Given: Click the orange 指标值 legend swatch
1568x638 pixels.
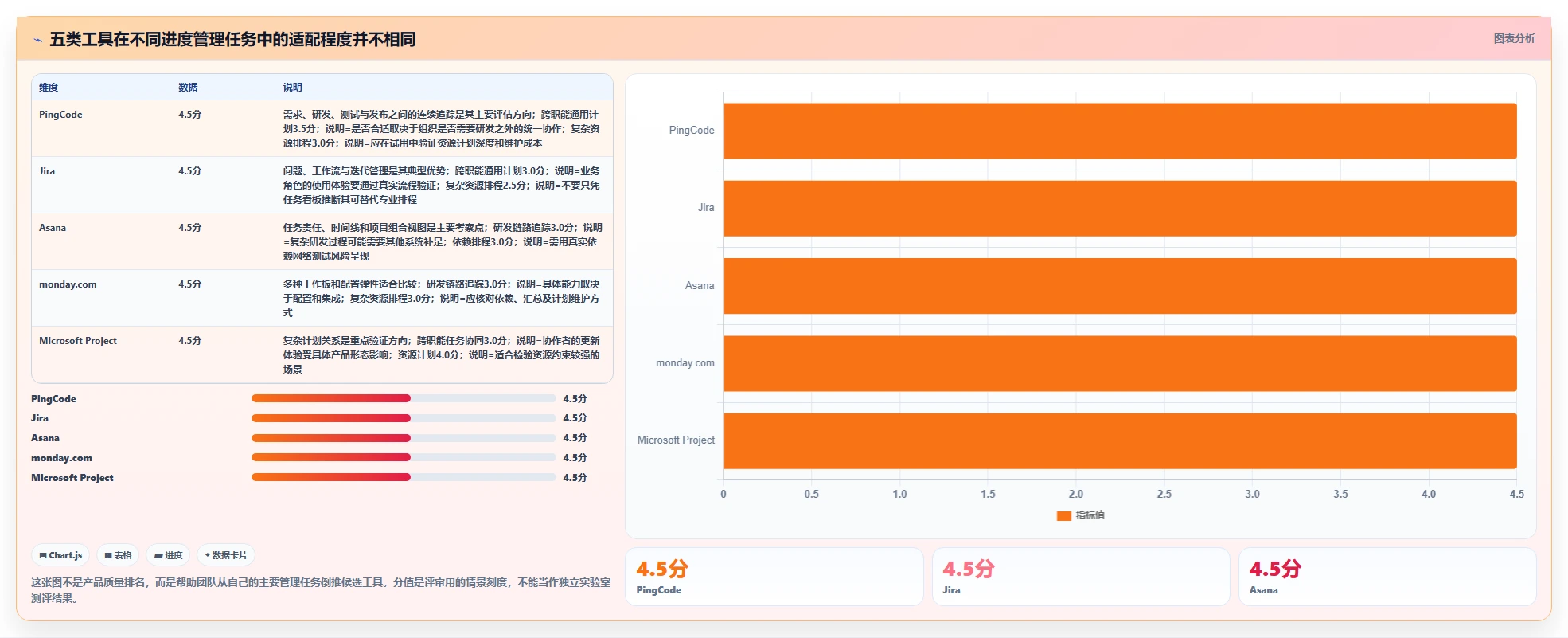Looking at the screenshot, I should click(1063, 516).
